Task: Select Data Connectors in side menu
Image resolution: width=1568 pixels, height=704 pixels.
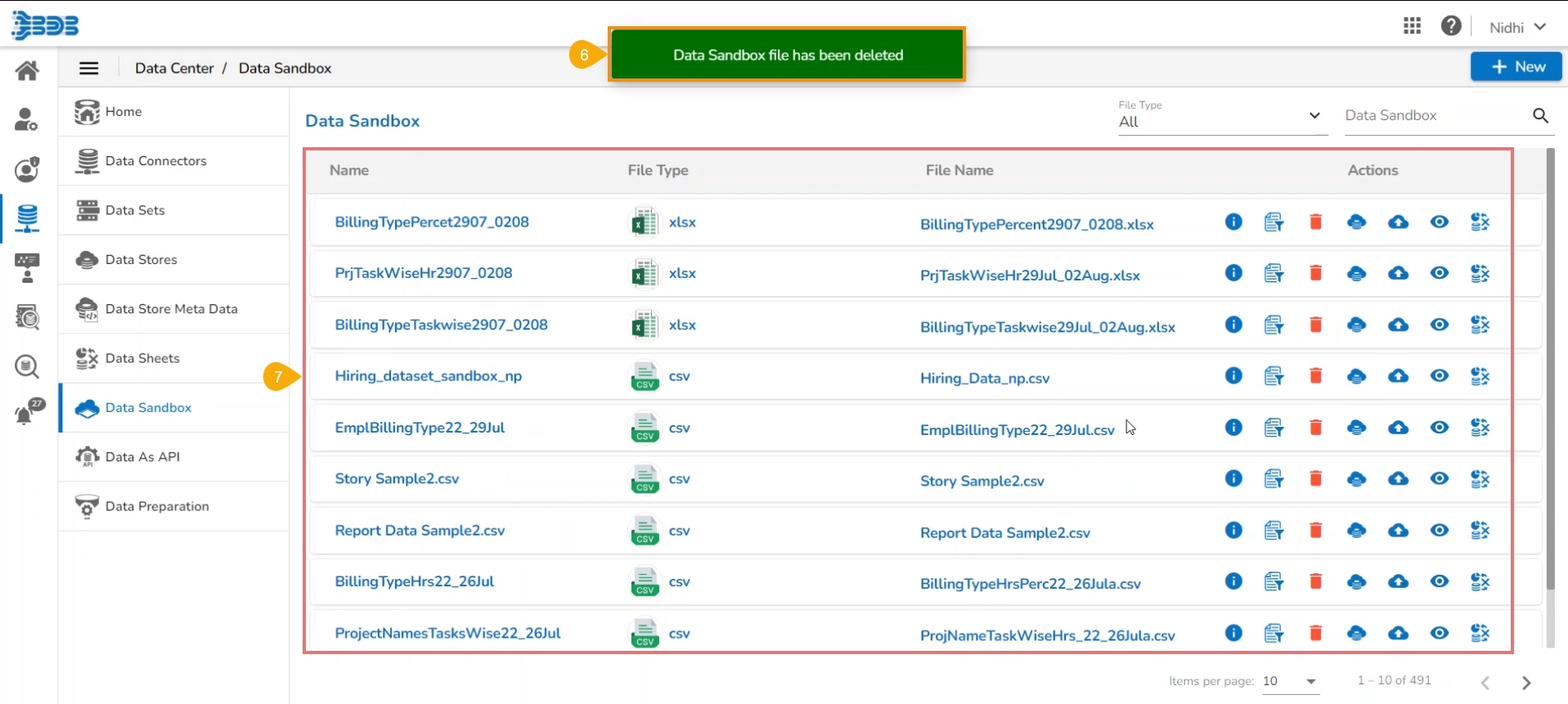Action: coord(155,161)
